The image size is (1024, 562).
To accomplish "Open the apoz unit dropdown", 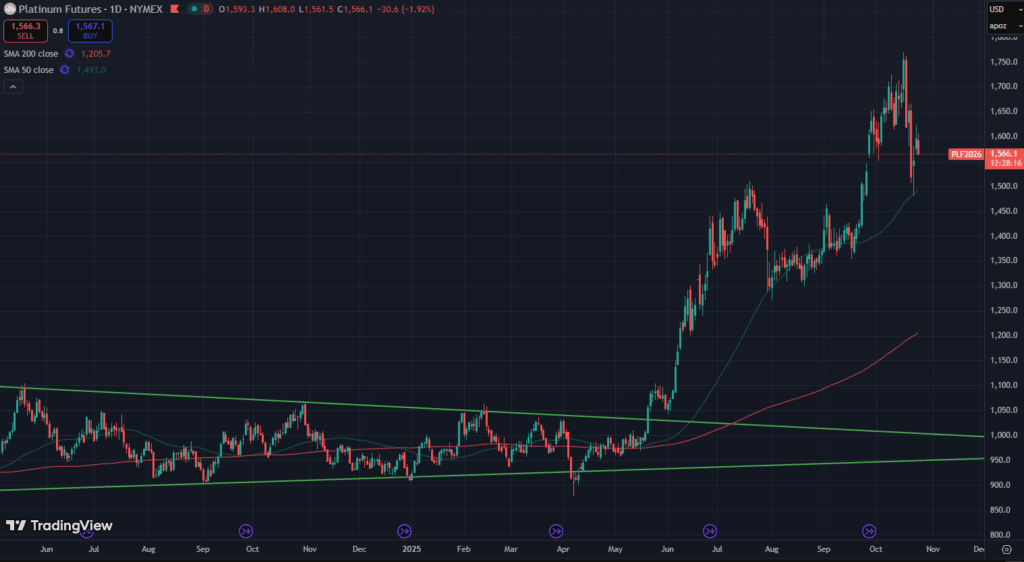I will [x=997, y=26].
